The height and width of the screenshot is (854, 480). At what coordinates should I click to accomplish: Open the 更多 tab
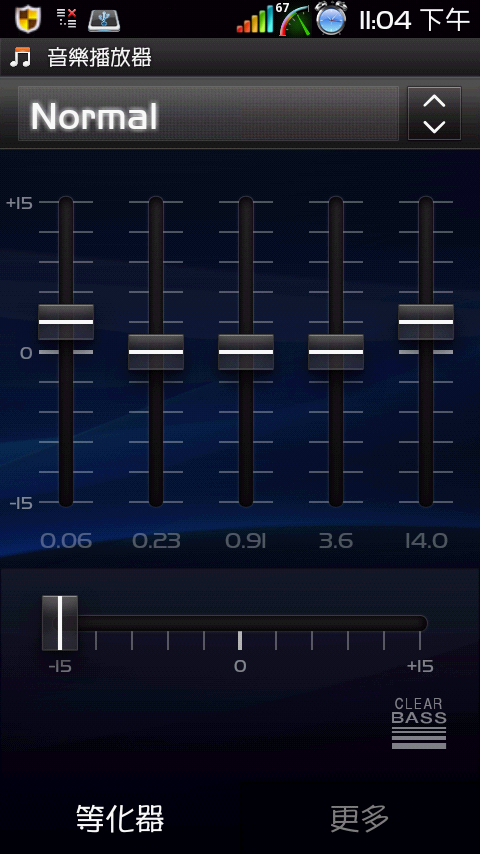360,818
